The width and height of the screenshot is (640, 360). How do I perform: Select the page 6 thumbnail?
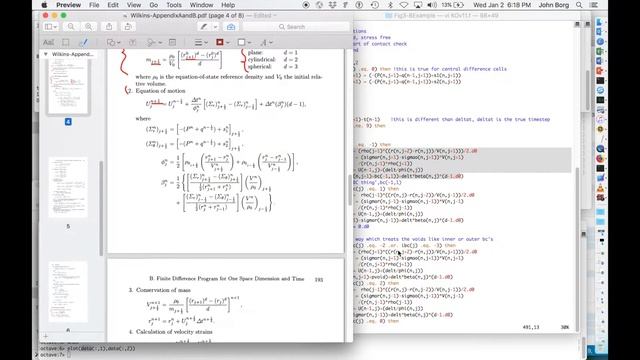[x=68, y=292]
